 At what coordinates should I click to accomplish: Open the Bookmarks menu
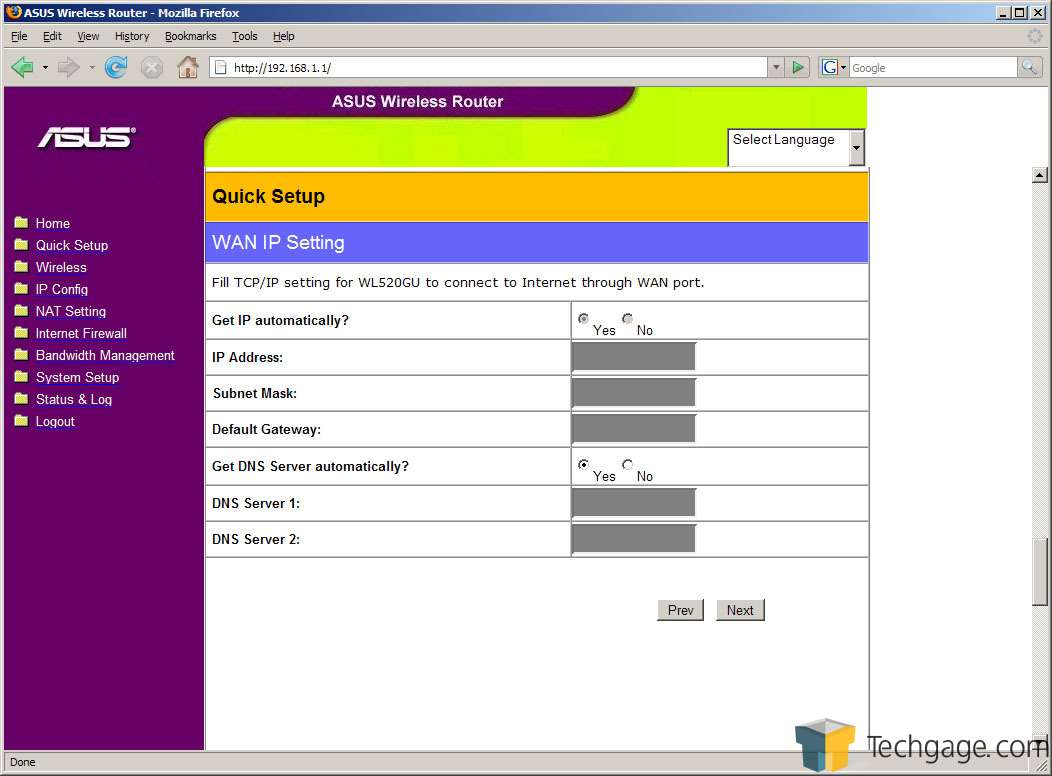point(191,36)
